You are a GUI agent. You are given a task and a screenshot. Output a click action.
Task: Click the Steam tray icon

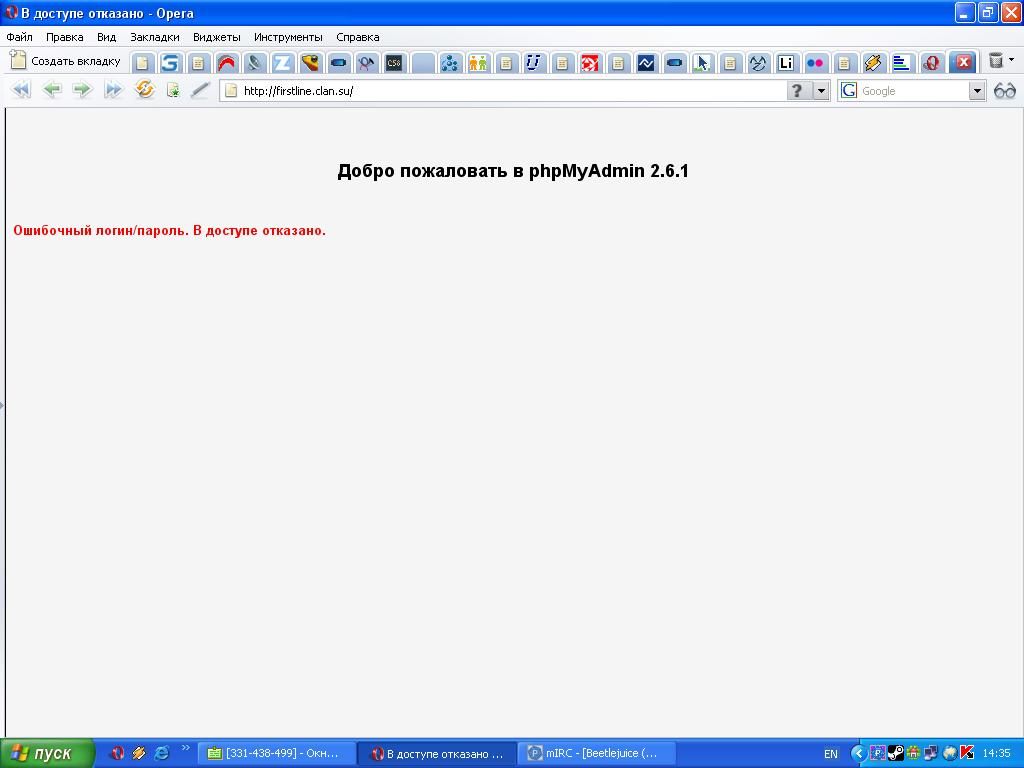(895, 754)
